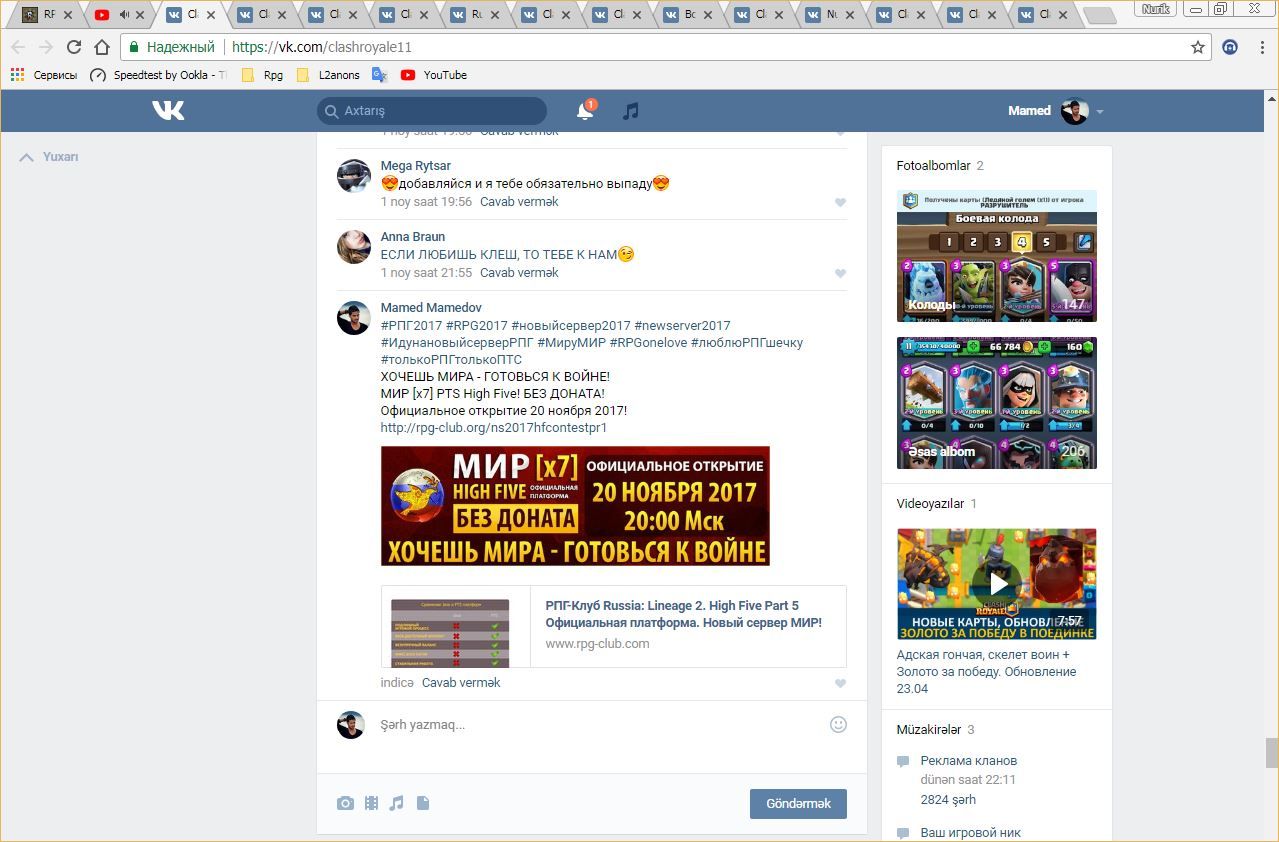Open the YouTube bookmark
The width and height of the screenshot is (1279, 842).
tap(434, 75)
